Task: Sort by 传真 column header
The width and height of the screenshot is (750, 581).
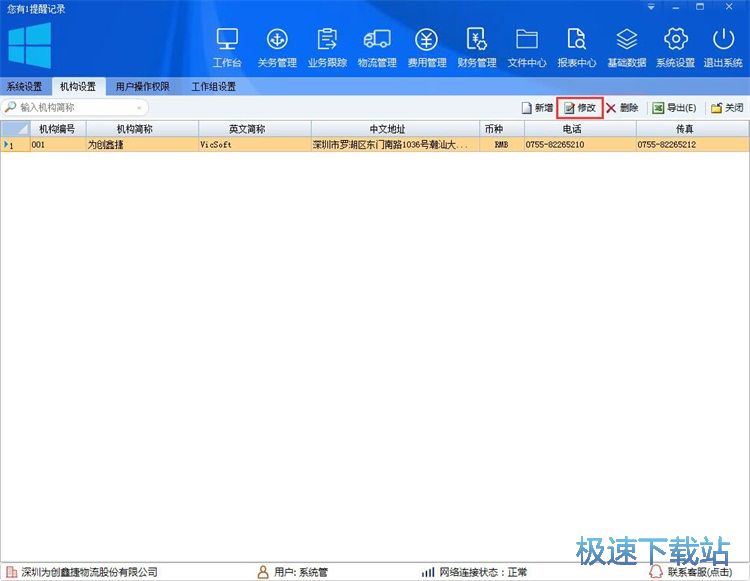Action: click(692, 129)
